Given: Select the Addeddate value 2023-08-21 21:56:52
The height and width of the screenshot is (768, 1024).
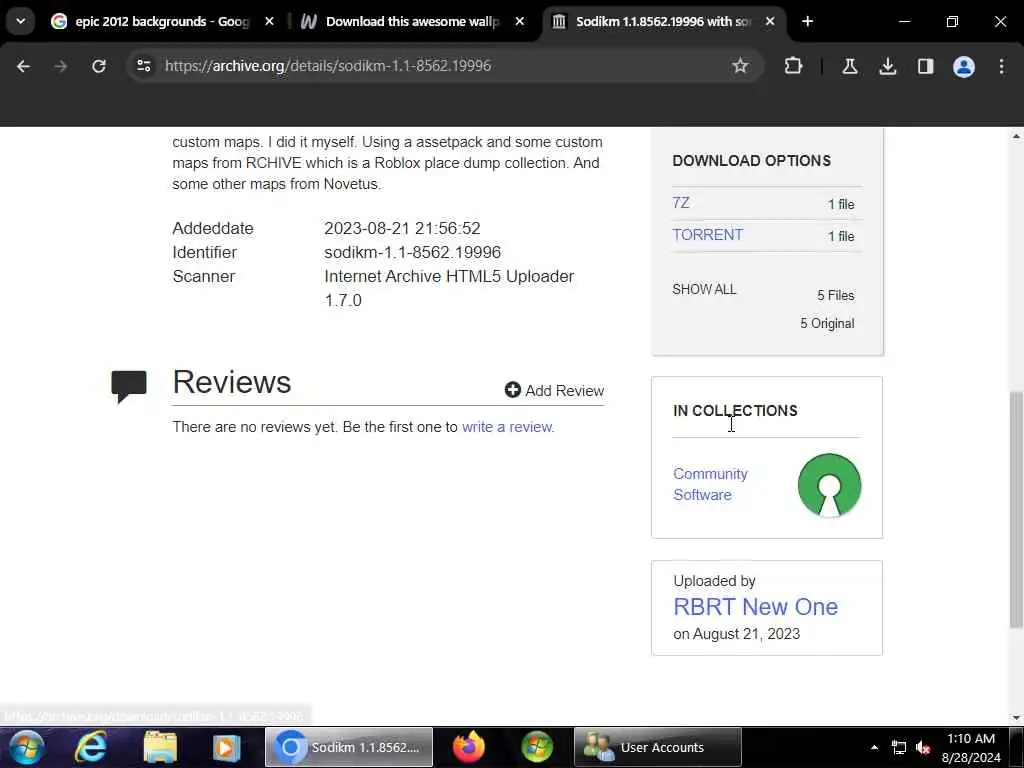Looking at the screenshot, I should point(402,228).
